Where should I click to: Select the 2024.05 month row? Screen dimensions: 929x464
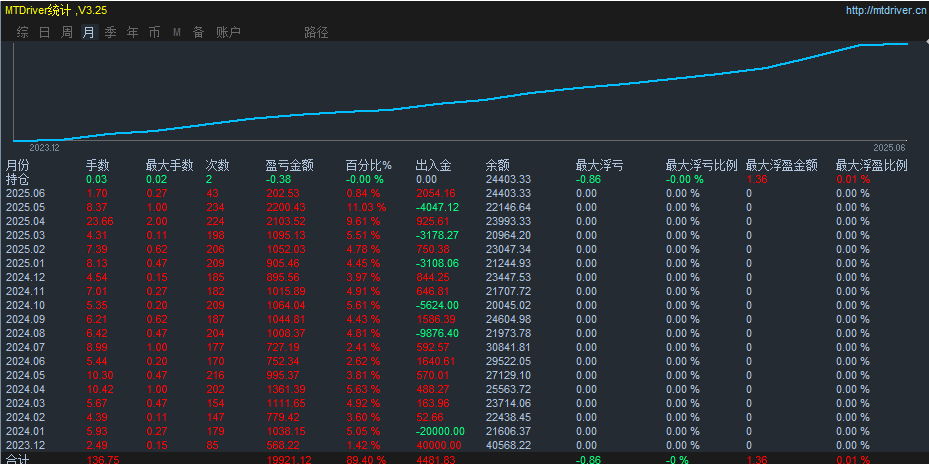pos(464,376)
